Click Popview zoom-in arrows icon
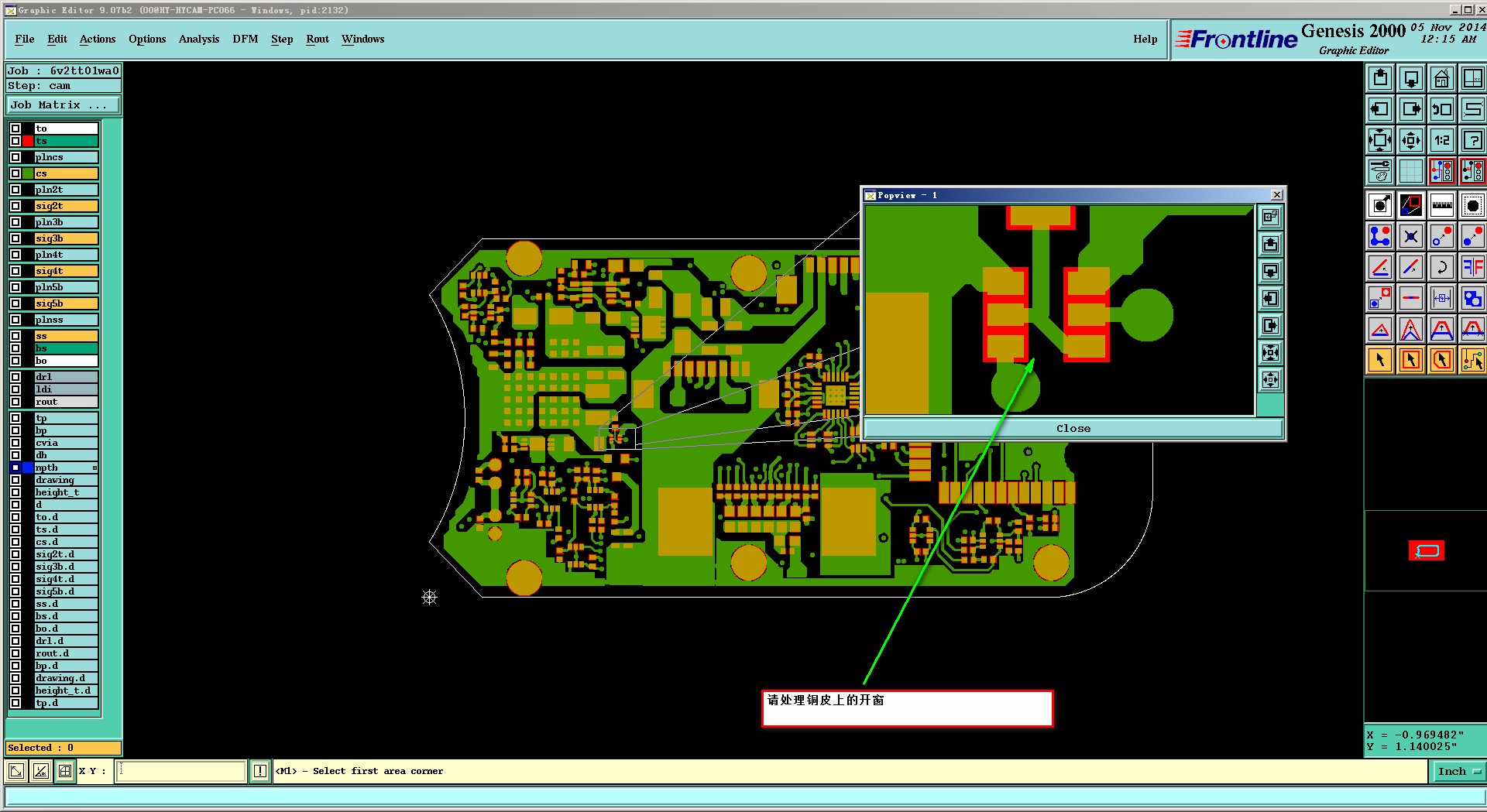The width and height of the screenshot is (1487, 812). point(1270,353)
